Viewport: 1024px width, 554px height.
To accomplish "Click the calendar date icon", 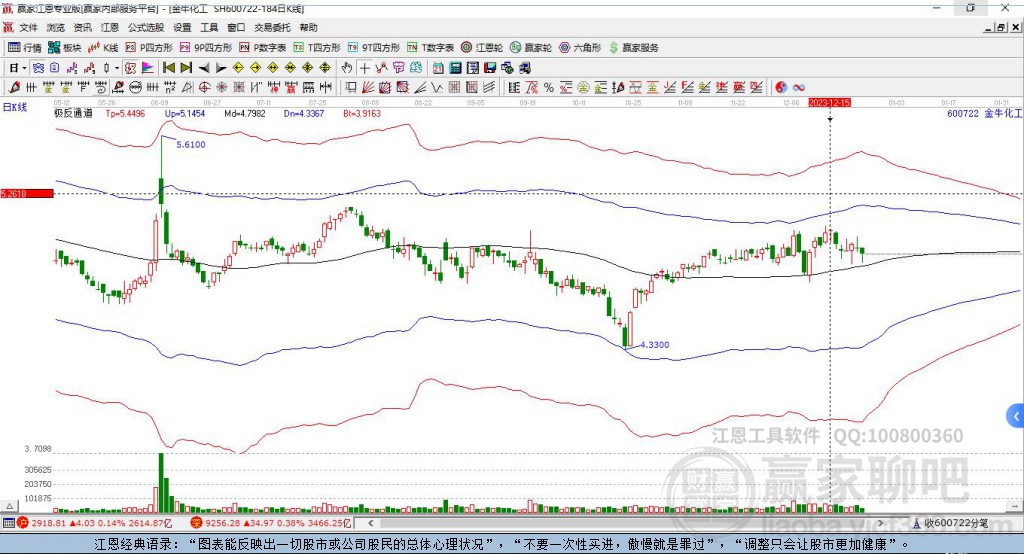I will (438, 68).
